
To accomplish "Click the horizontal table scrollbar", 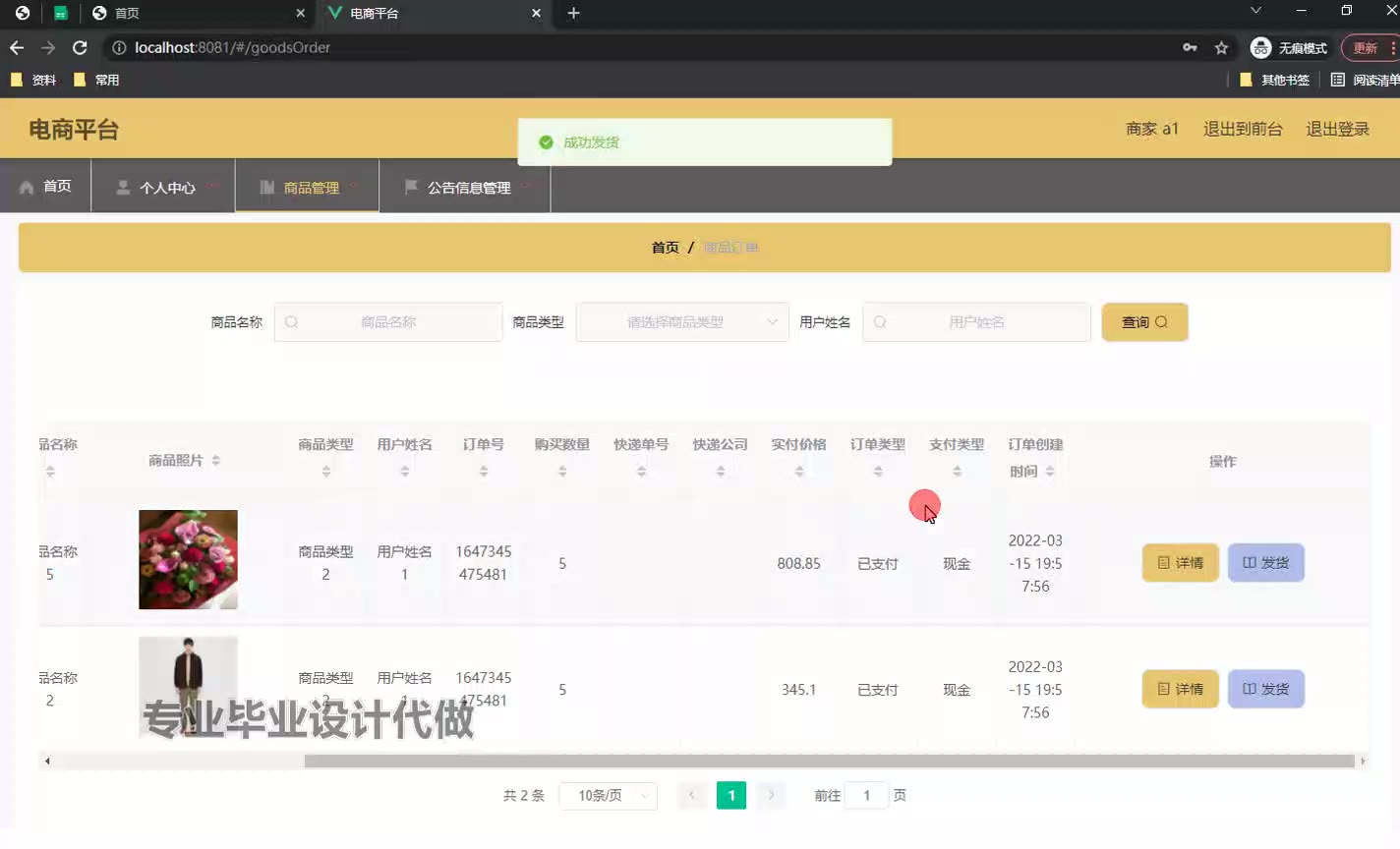I will (829, 762).
